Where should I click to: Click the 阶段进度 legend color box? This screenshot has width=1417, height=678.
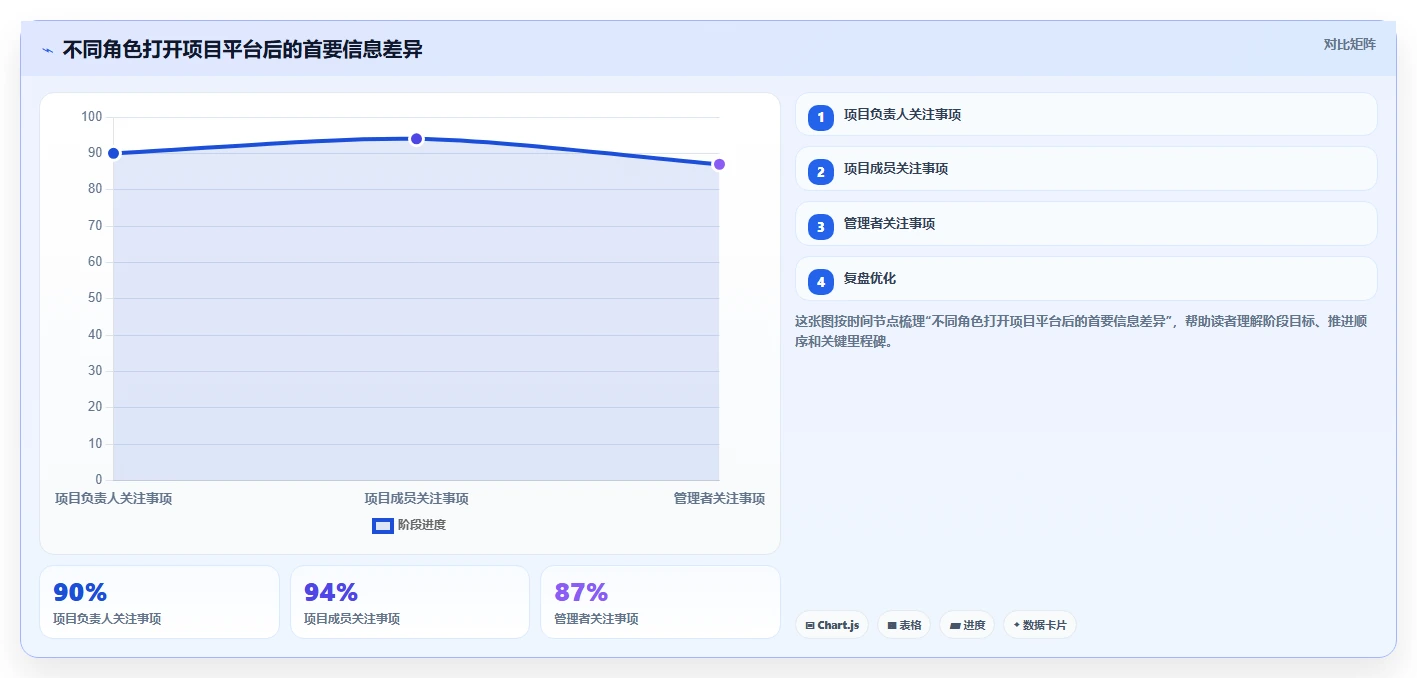click(382, 525)
